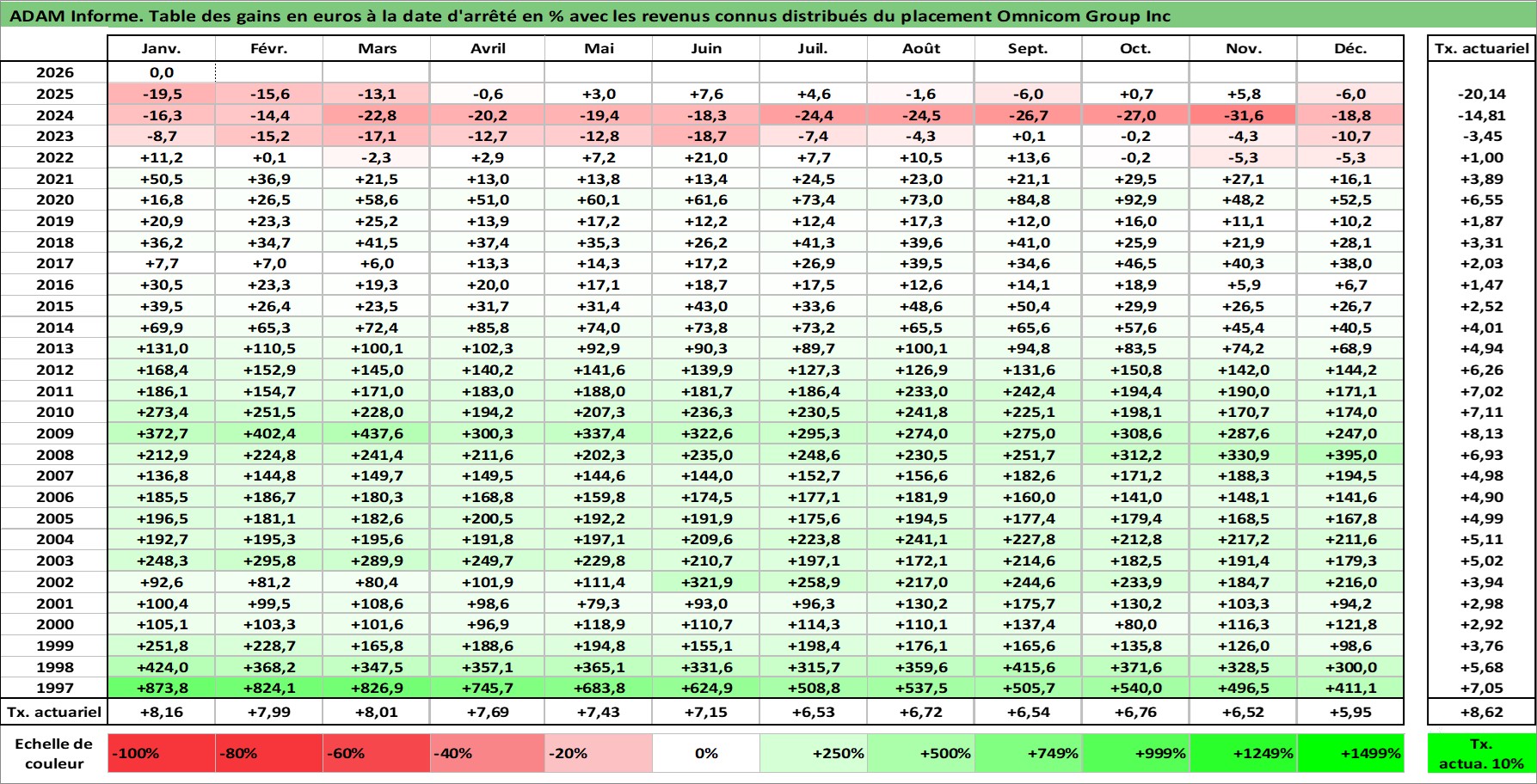Select the +131,0 cell in January 2013
1537x784 pixels.
click(x=162, y=348)
